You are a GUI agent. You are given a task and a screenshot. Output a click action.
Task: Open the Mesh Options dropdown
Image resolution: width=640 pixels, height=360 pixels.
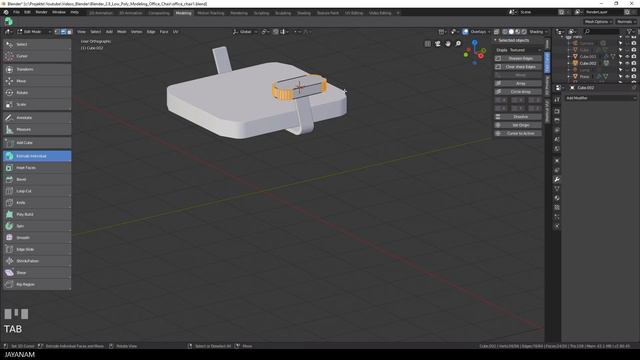[598, 22]
